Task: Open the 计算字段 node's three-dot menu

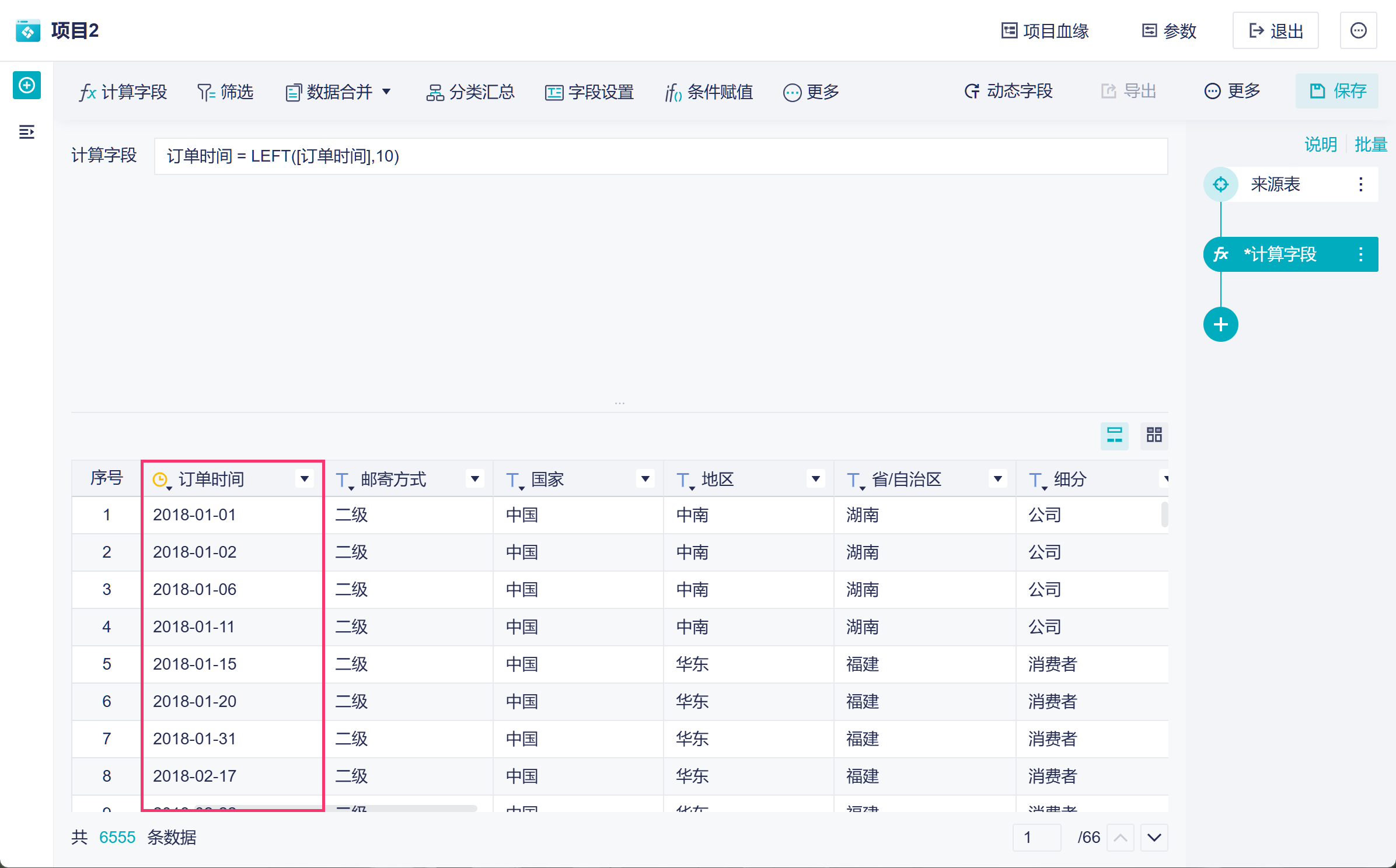Action: 1360,254
